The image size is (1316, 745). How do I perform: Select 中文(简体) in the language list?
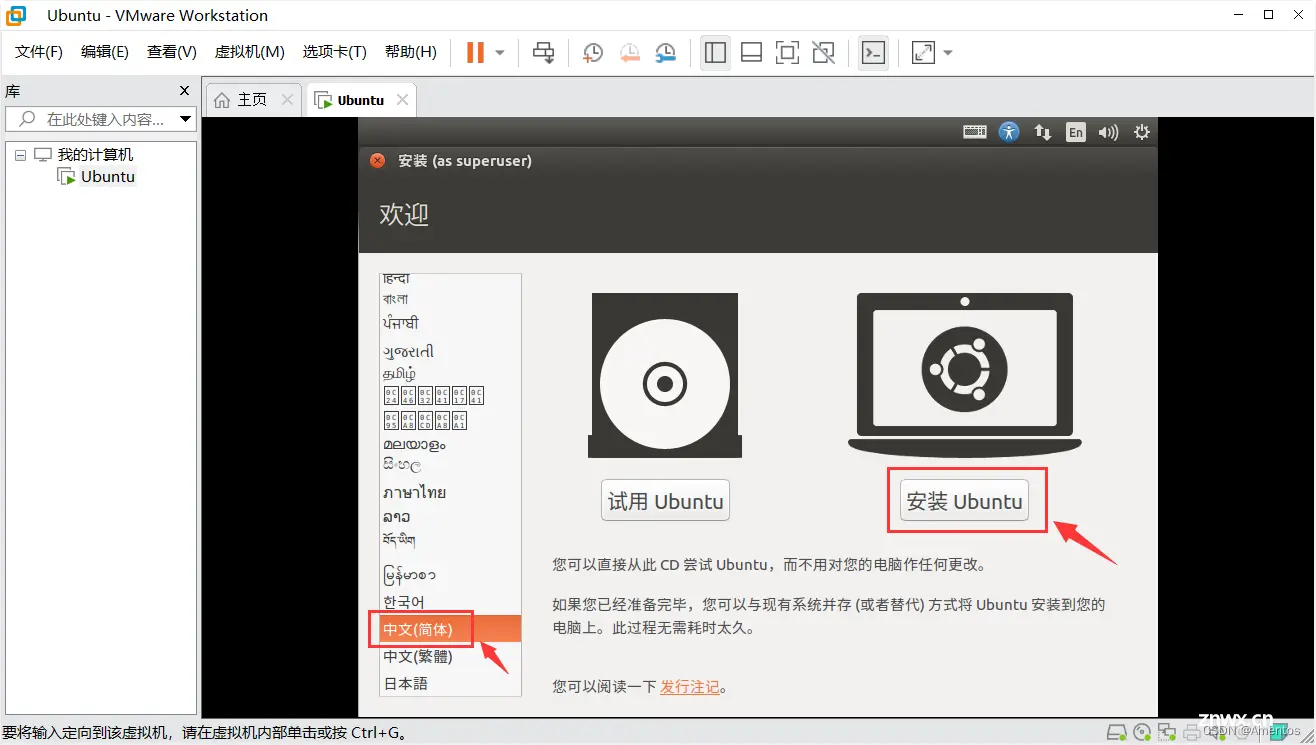450,629
